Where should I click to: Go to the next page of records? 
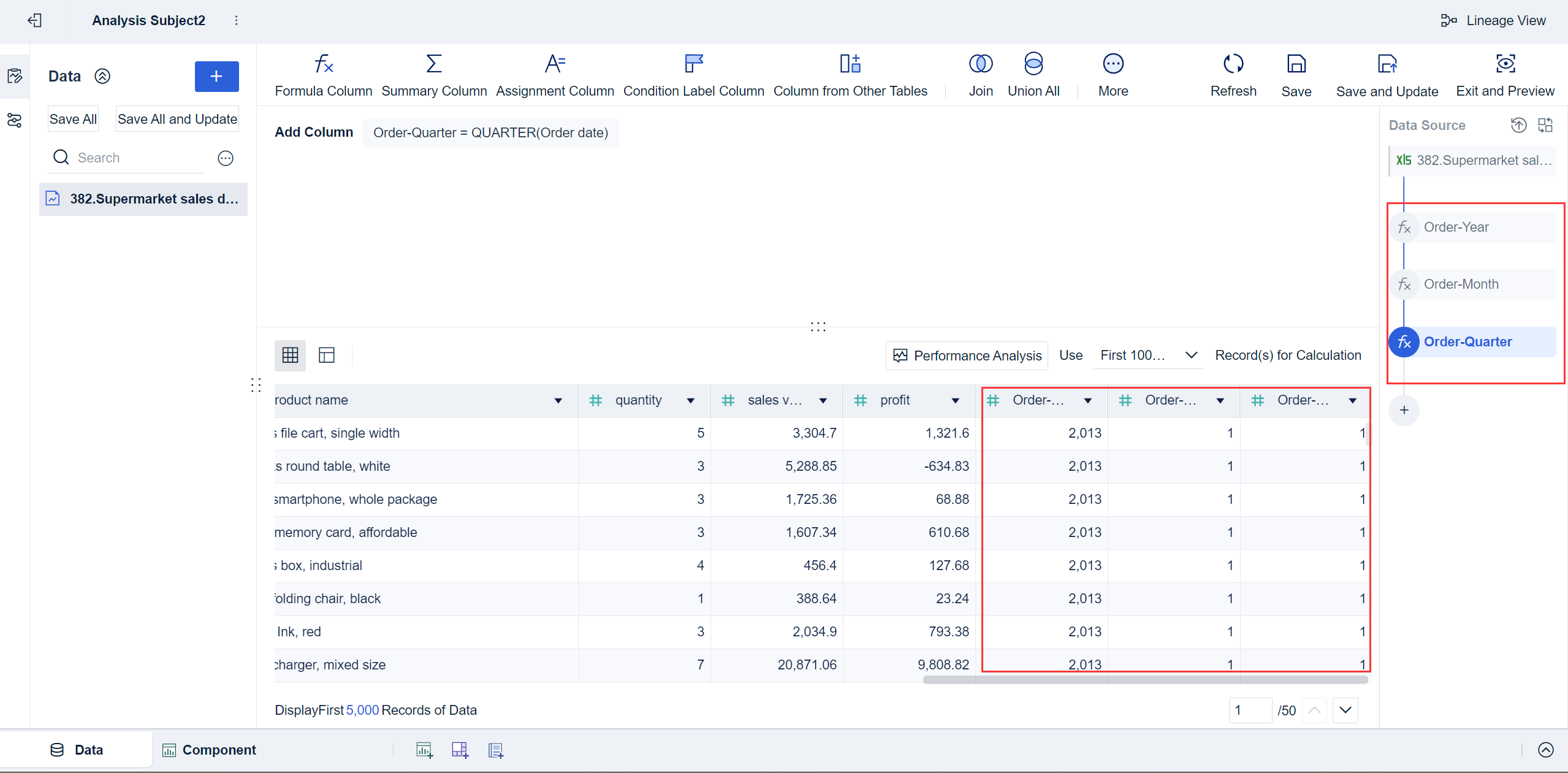1345,710
